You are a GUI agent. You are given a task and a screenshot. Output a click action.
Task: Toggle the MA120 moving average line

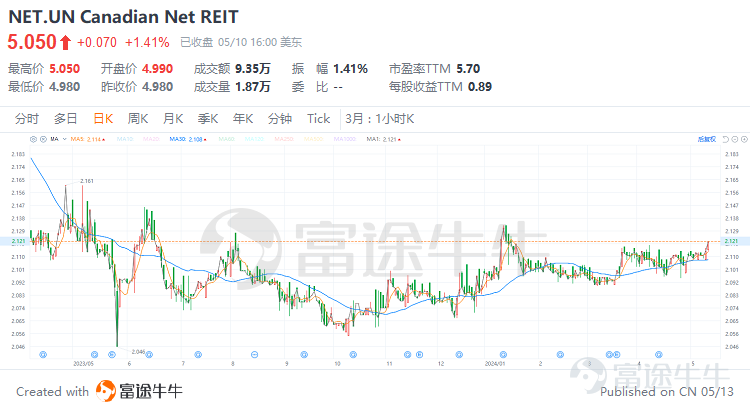coord(254,139)
